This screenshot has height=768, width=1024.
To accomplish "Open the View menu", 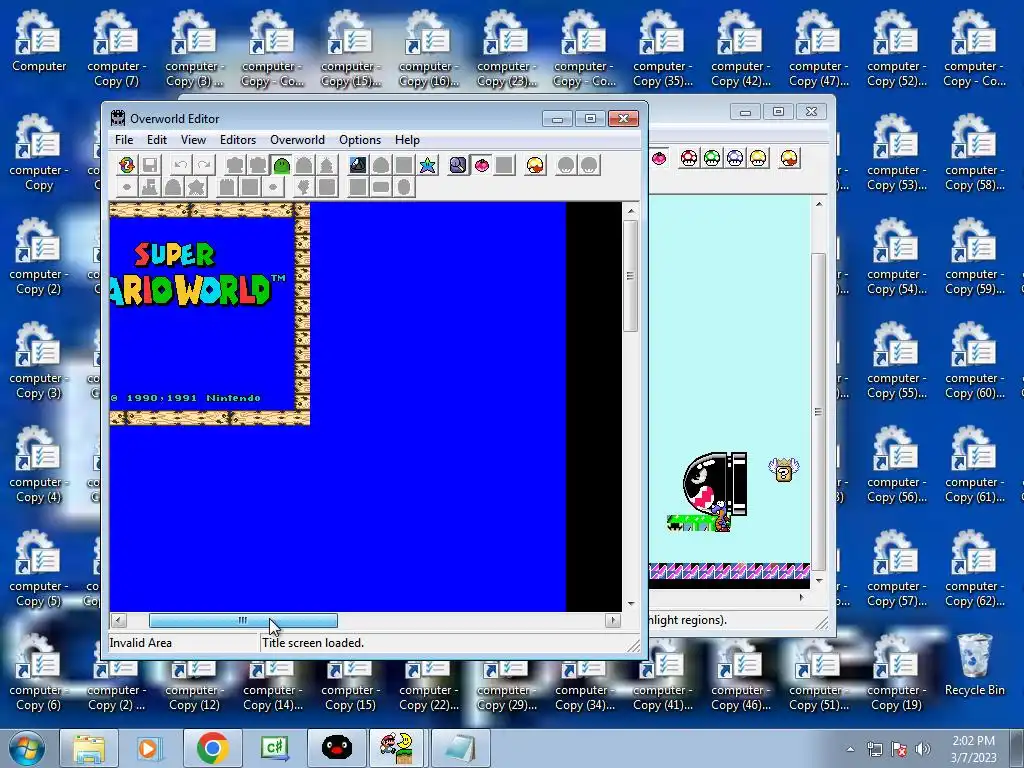I will [x=193, y=140].
